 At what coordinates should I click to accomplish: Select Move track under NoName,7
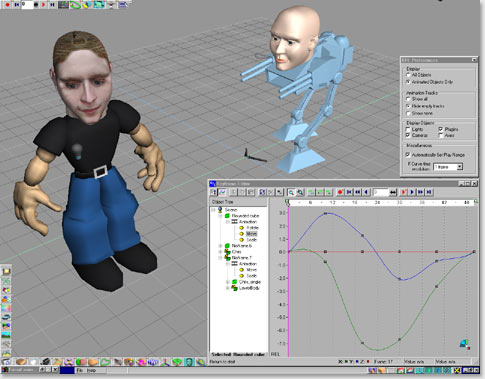point(252,270)
